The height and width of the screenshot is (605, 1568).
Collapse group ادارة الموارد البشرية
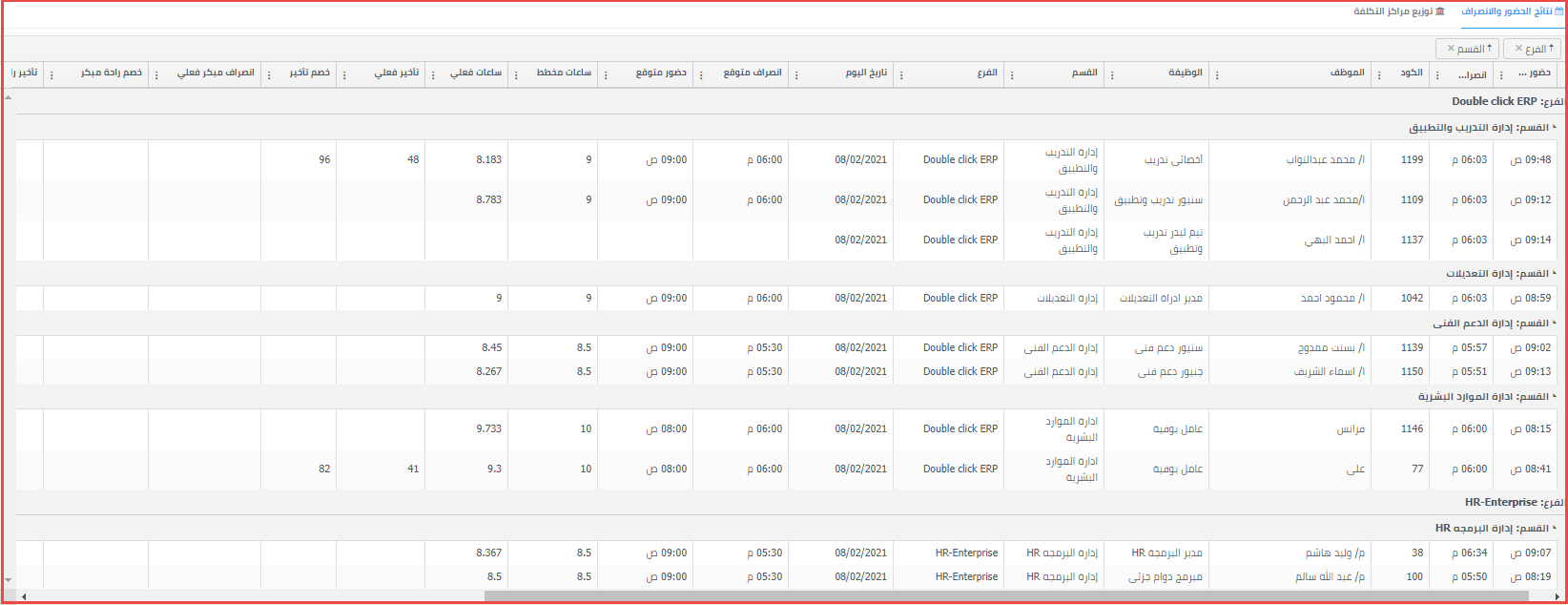[1554, 396]
